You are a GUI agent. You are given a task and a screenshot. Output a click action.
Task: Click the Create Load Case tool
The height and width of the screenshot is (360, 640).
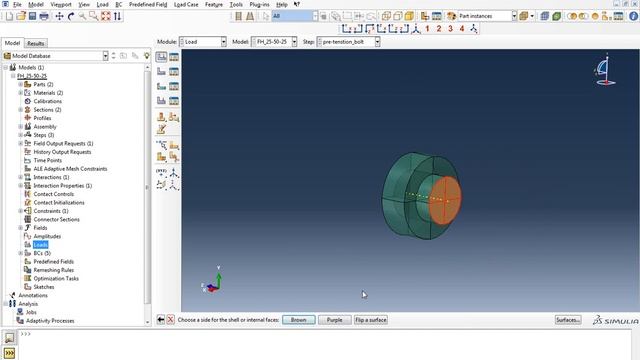162,101
